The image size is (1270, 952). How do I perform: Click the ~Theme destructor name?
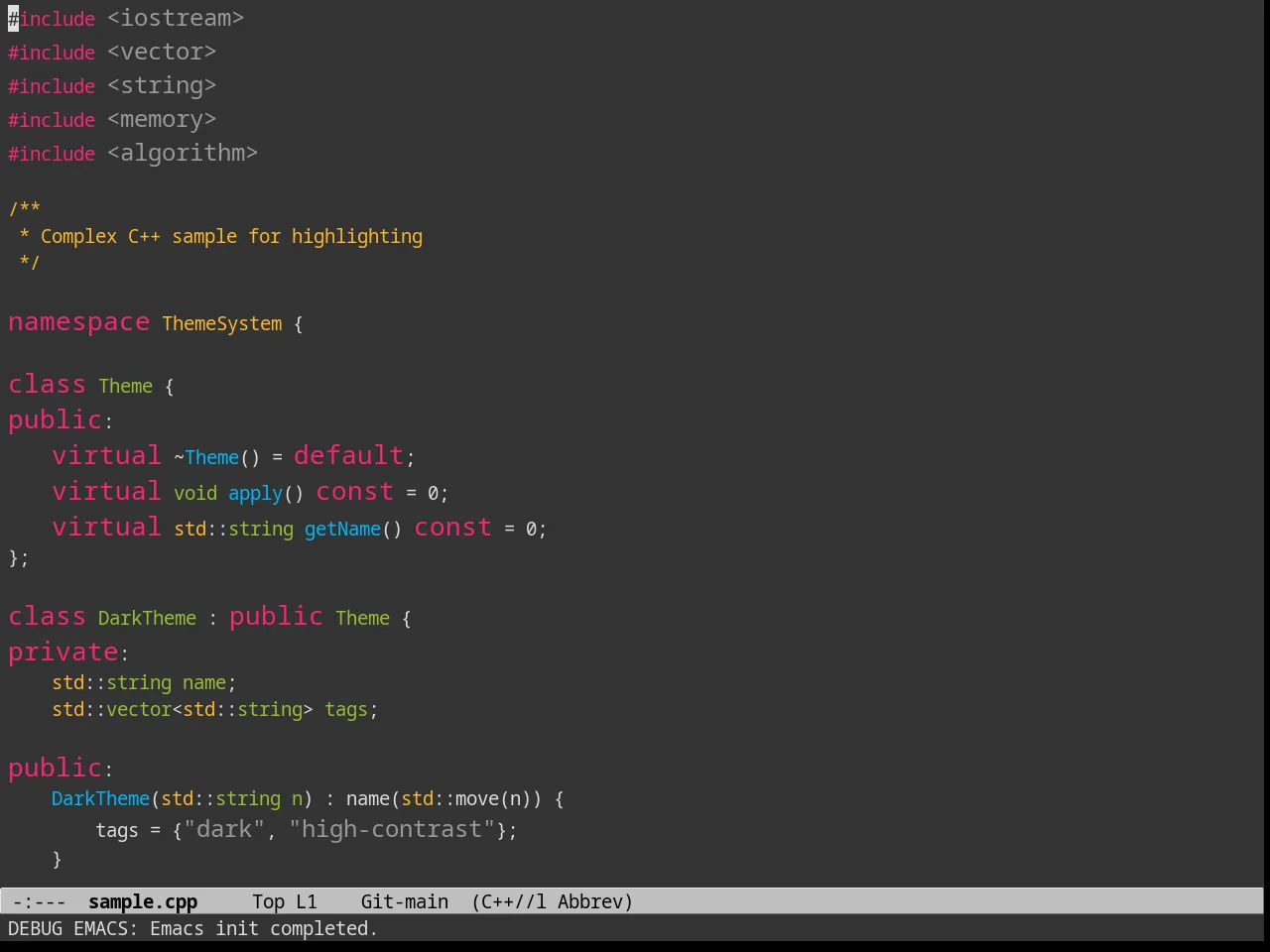coord(206,457)
